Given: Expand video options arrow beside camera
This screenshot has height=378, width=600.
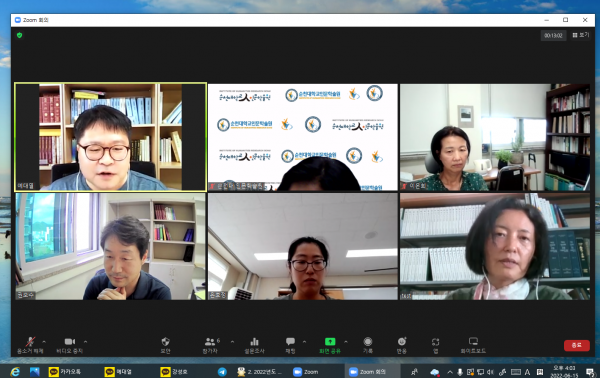Looking at the screenshot, I should point(85,341).
